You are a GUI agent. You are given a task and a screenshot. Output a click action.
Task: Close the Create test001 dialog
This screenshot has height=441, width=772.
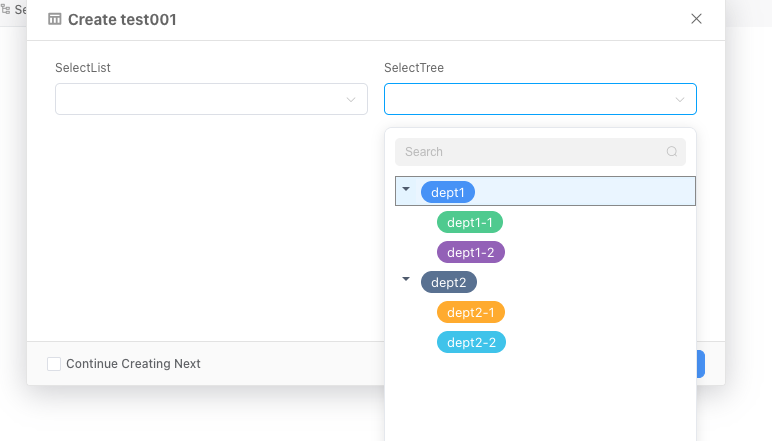696,19
